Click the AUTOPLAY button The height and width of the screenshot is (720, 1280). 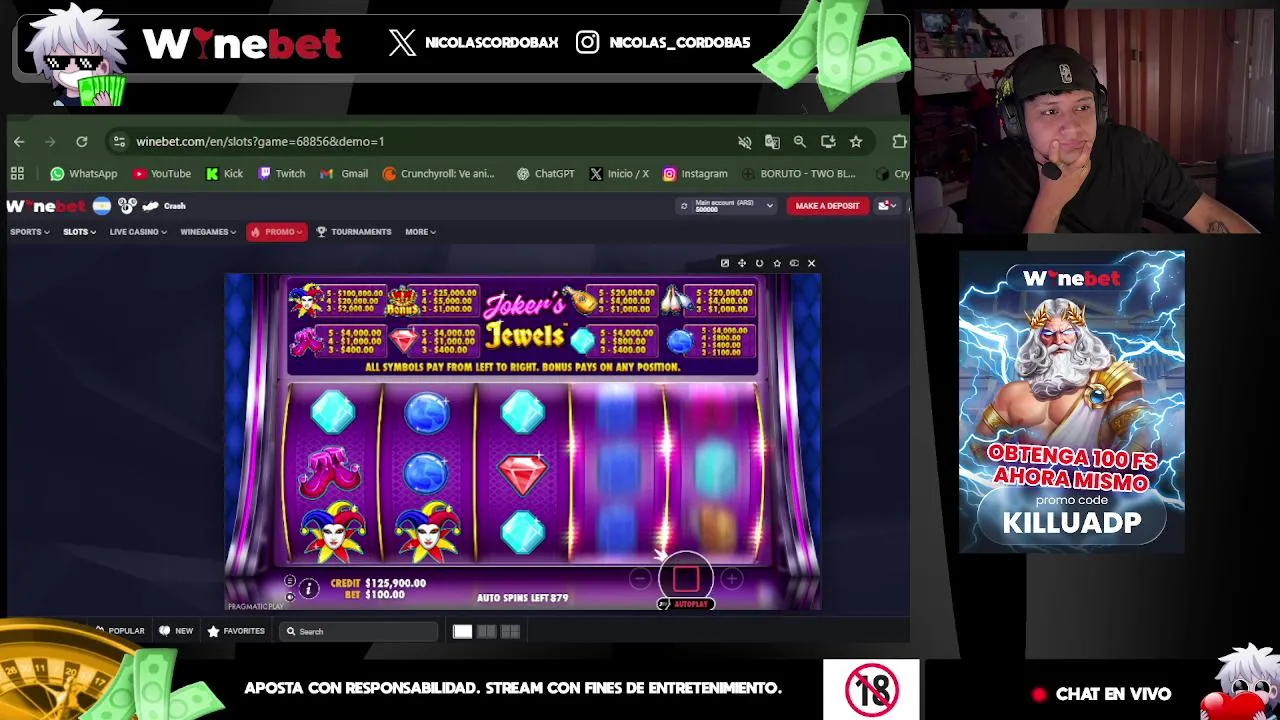click(x=685, y=604)
